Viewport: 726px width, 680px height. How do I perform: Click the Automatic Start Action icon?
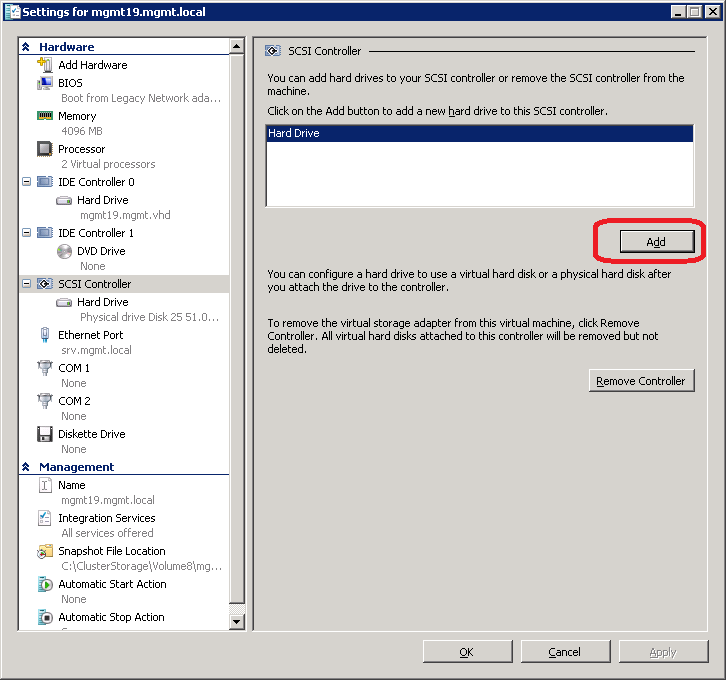point(45,584)
